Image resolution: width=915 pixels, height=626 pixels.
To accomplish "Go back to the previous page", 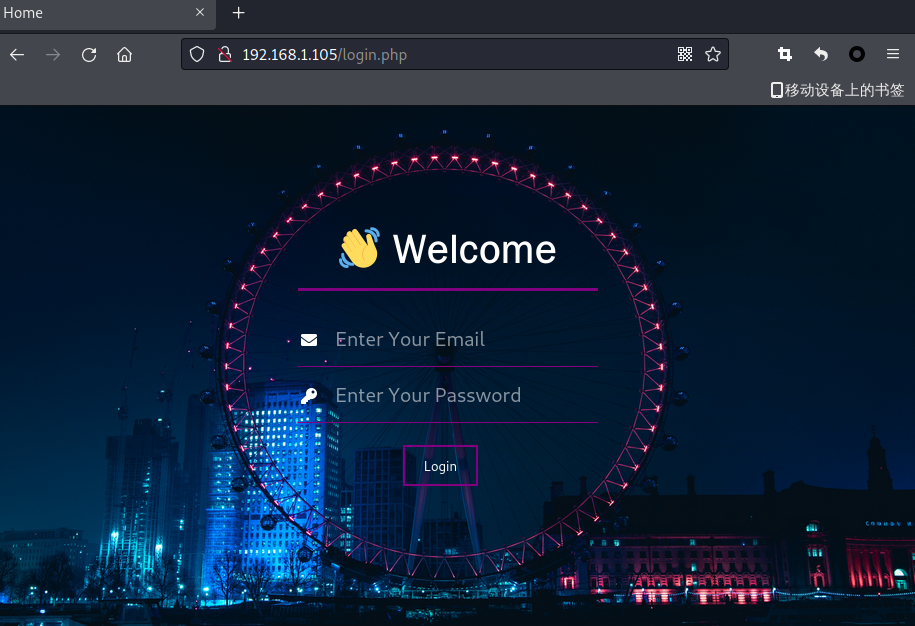I will point(17,55).
